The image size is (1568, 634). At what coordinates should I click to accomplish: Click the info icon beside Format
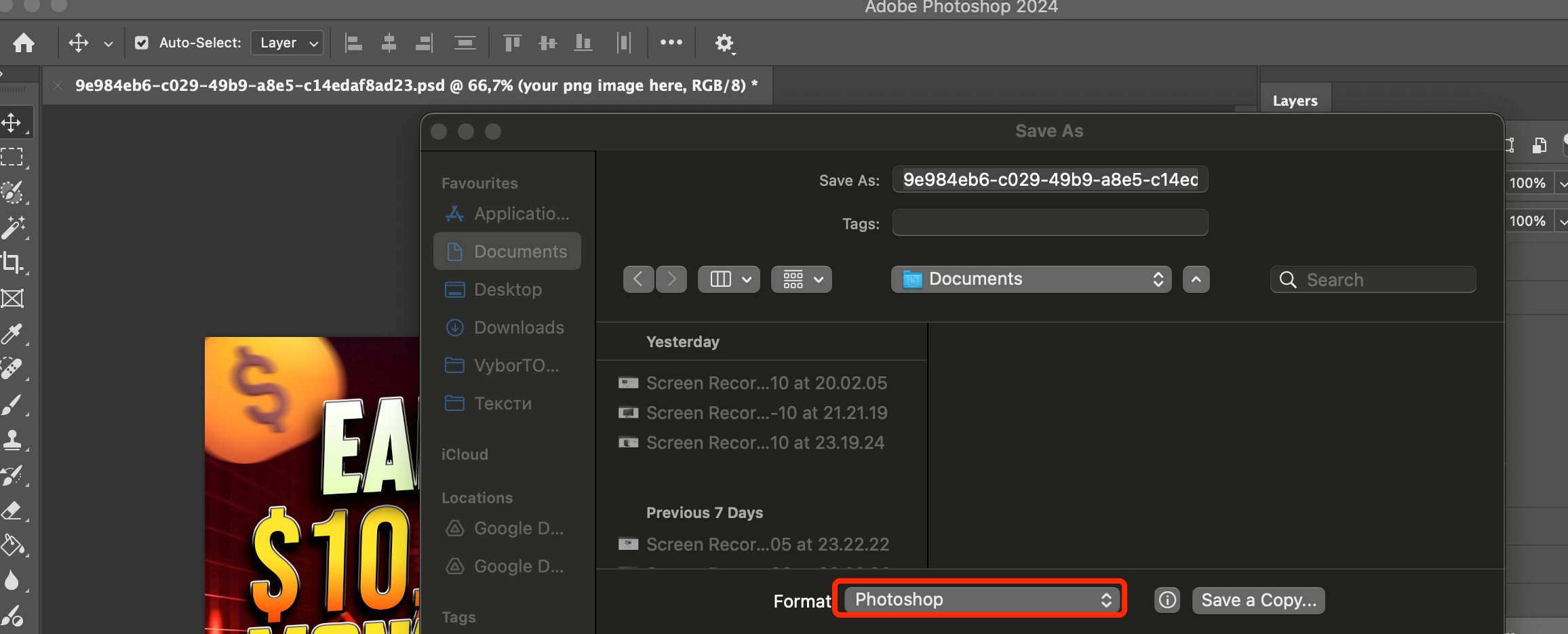(1167, 600)
